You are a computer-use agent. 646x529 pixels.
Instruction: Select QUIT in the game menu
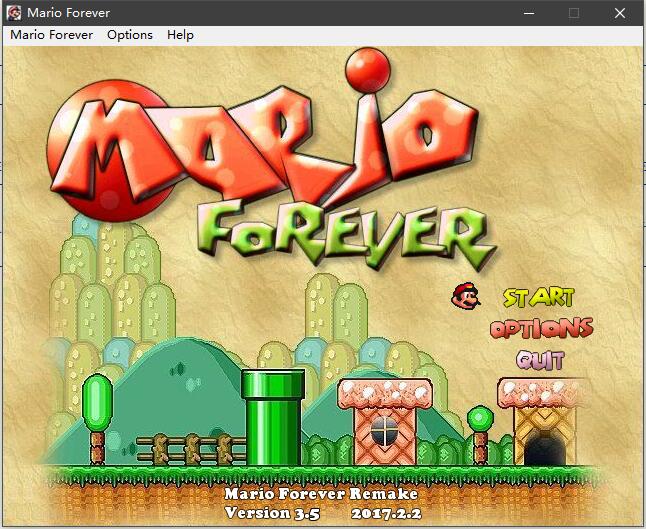(x=540, y=360)
